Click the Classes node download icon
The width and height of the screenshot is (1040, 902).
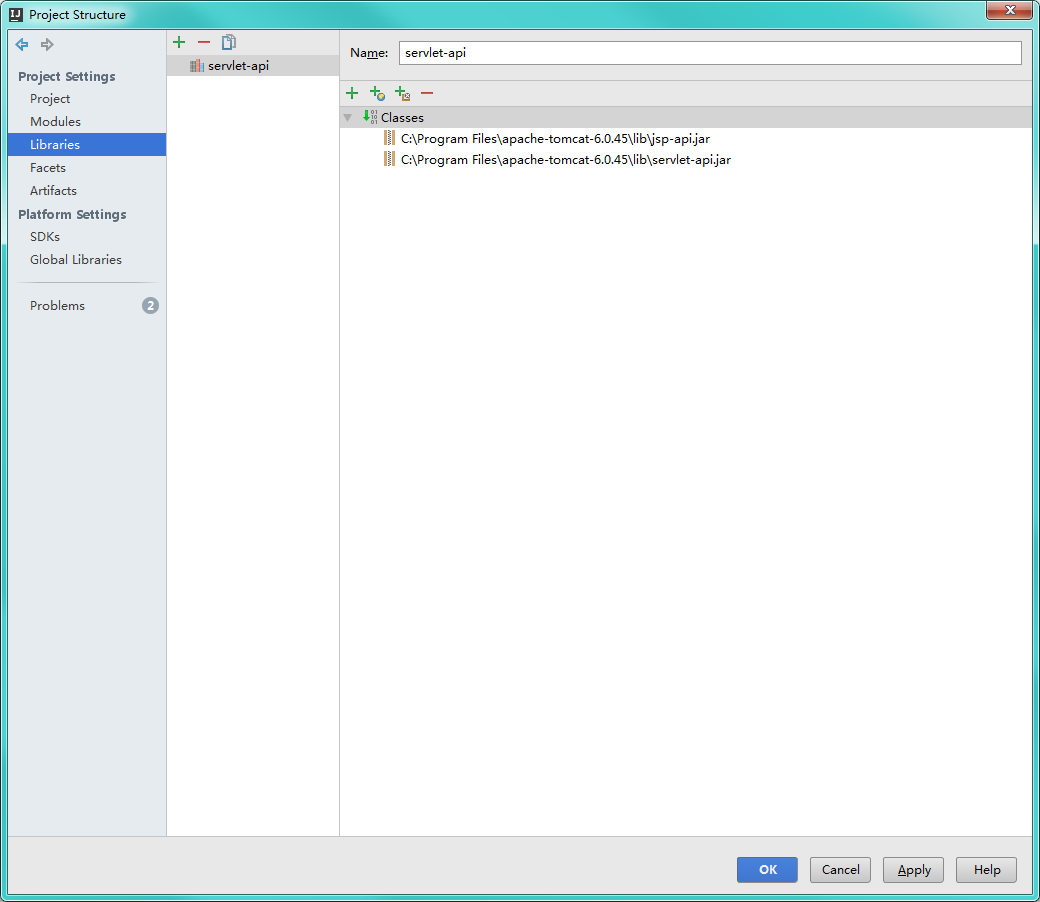coord(370,117)
